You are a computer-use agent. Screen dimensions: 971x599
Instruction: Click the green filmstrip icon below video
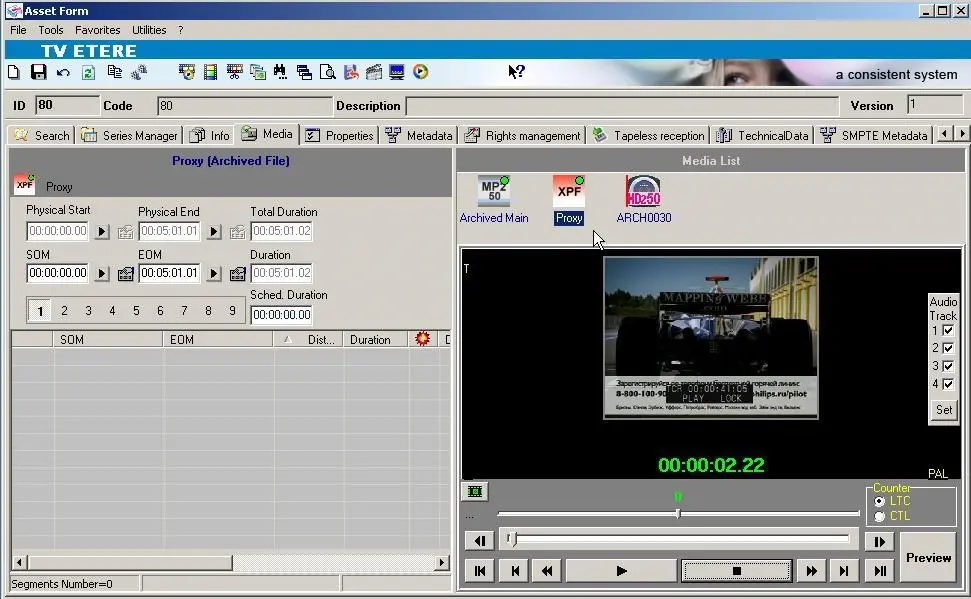(x=475, y=491)
